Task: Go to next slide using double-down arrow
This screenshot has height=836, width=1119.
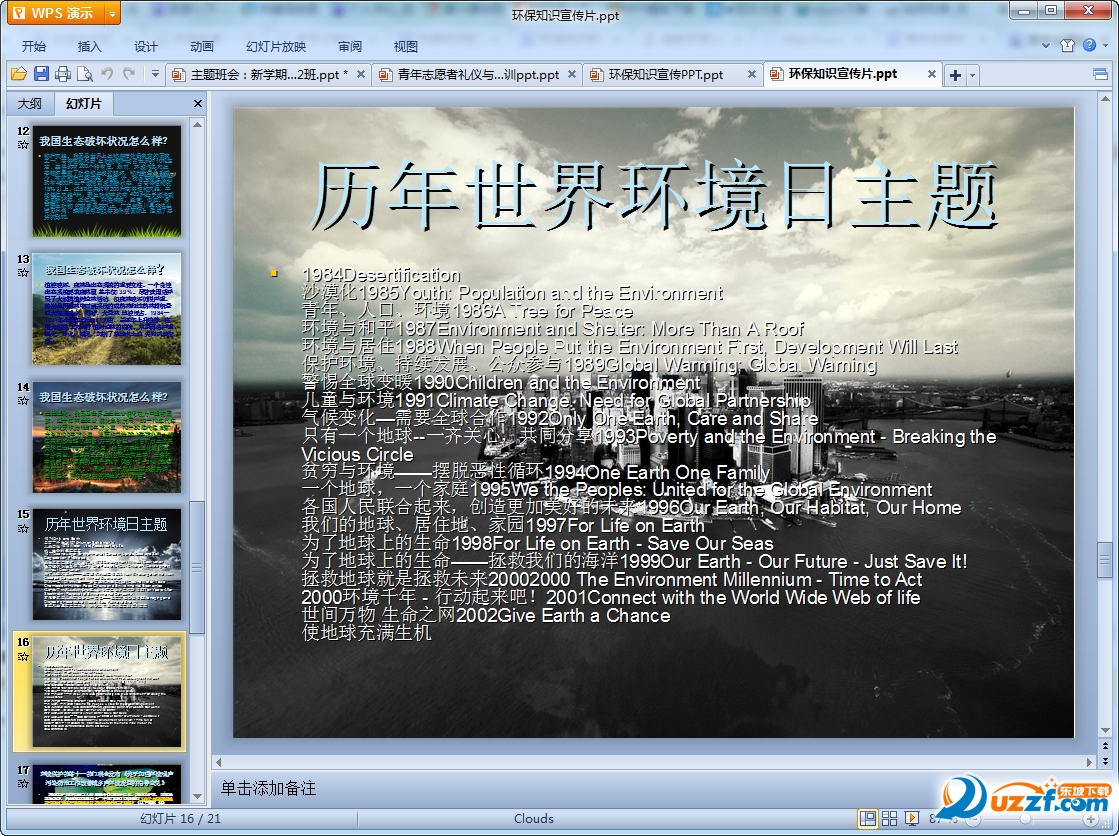Action: pyautogui.click(x=1105, y=761)
